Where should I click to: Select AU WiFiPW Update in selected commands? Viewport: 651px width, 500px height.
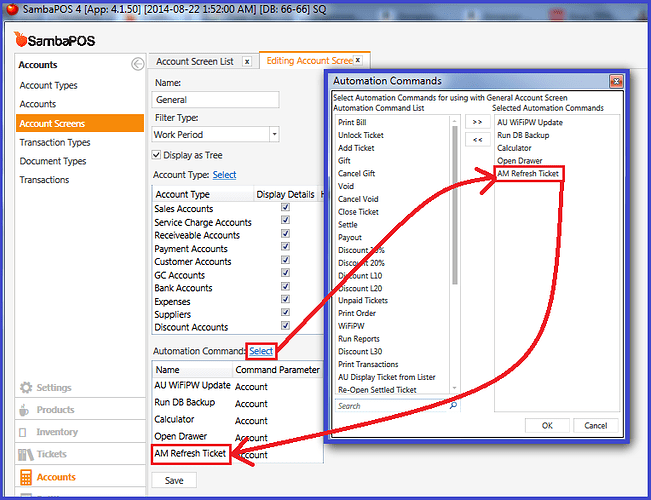tap(530, 123)
